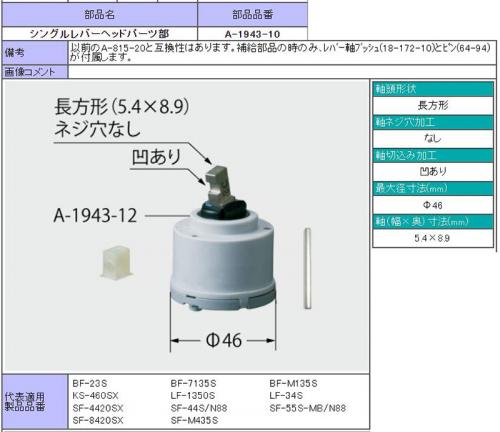Select model SF-M435S
500x432 pixels.
pyautogui.click(x=194, y=420)
